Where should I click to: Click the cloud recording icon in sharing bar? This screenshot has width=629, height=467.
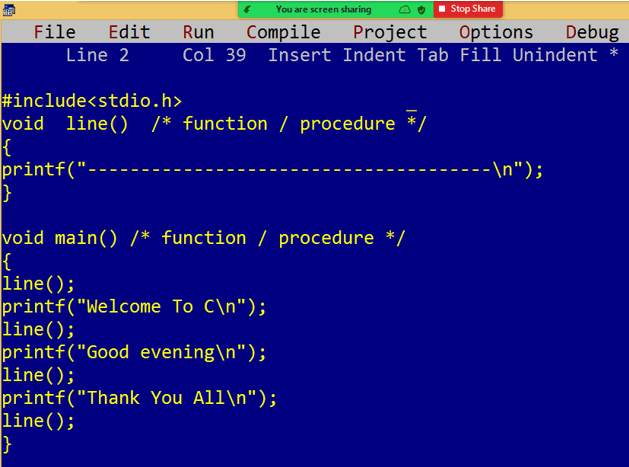(404, 10)
